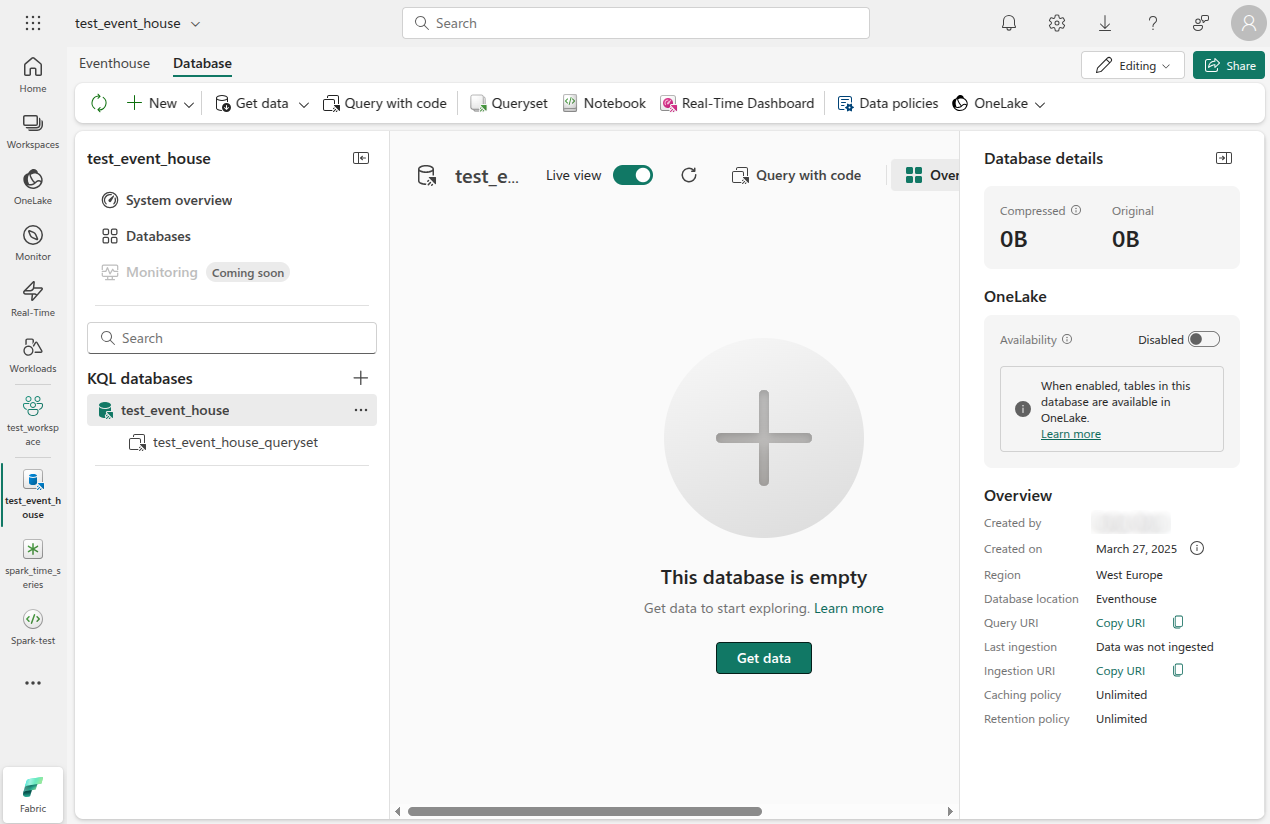Refresh the database using the toolbar refresh icon
This screenshot has height=824, width=1270.
pyautogui.click(x=98, y=103)
